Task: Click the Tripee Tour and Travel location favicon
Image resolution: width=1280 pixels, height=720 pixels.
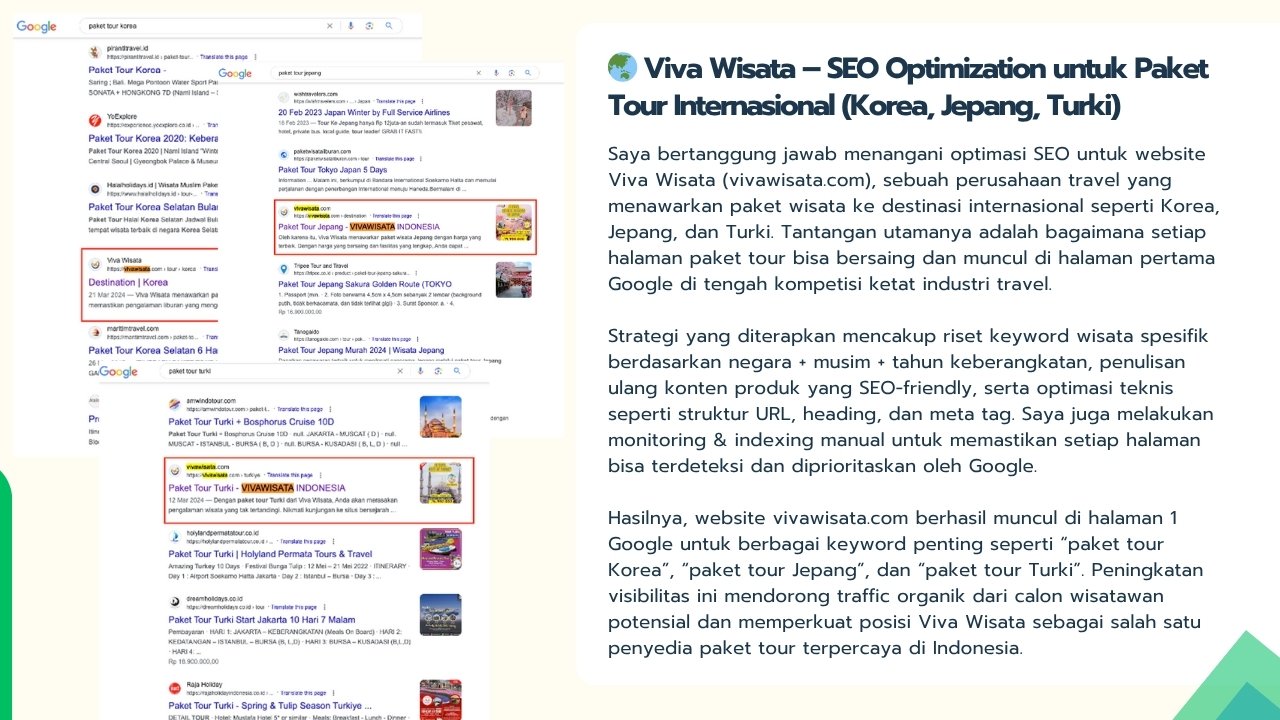Action: pos(284,269)
